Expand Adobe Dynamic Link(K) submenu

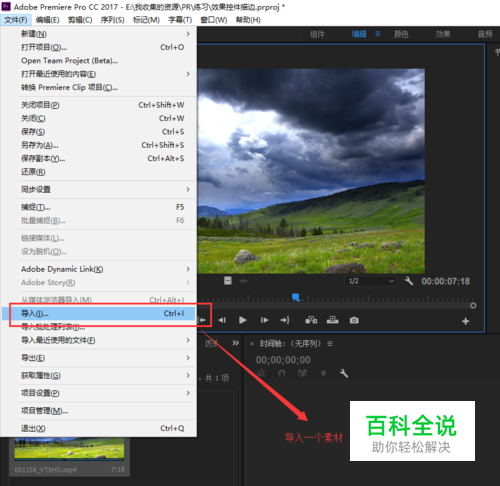pos(99,269)
